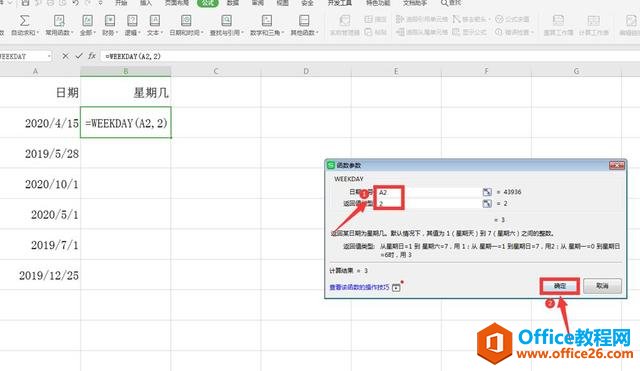Switch to the 数据 Data tab
This screenshot has width=640, height=371.
click(233, 3)
